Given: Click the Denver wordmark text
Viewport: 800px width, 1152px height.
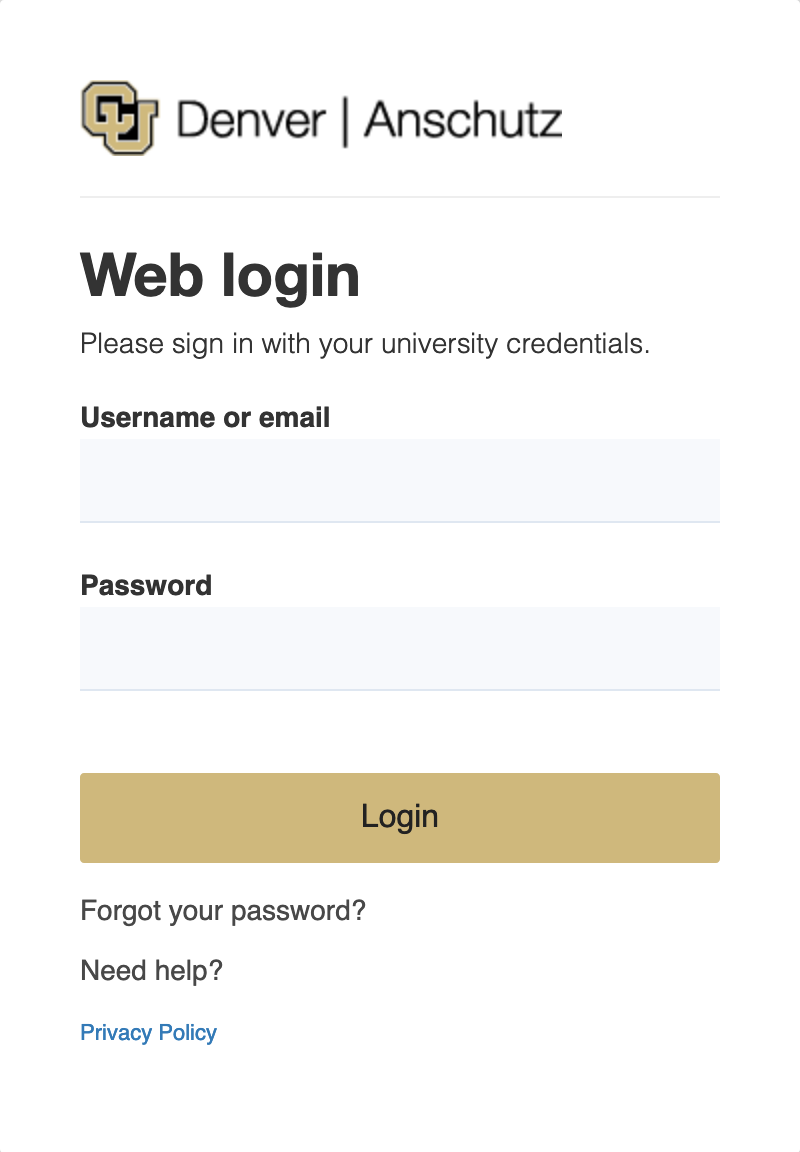Looking at the screenshot, I should coord(251,120).
